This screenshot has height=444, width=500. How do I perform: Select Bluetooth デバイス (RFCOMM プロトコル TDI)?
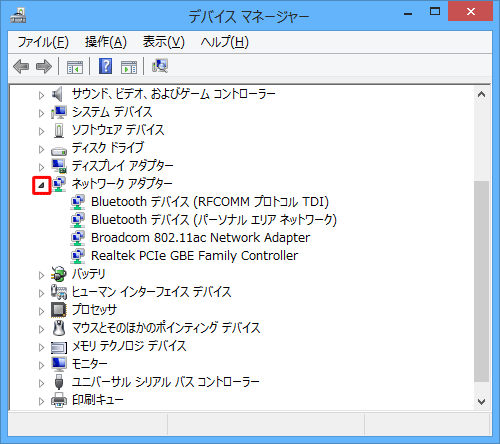point(210,202)
